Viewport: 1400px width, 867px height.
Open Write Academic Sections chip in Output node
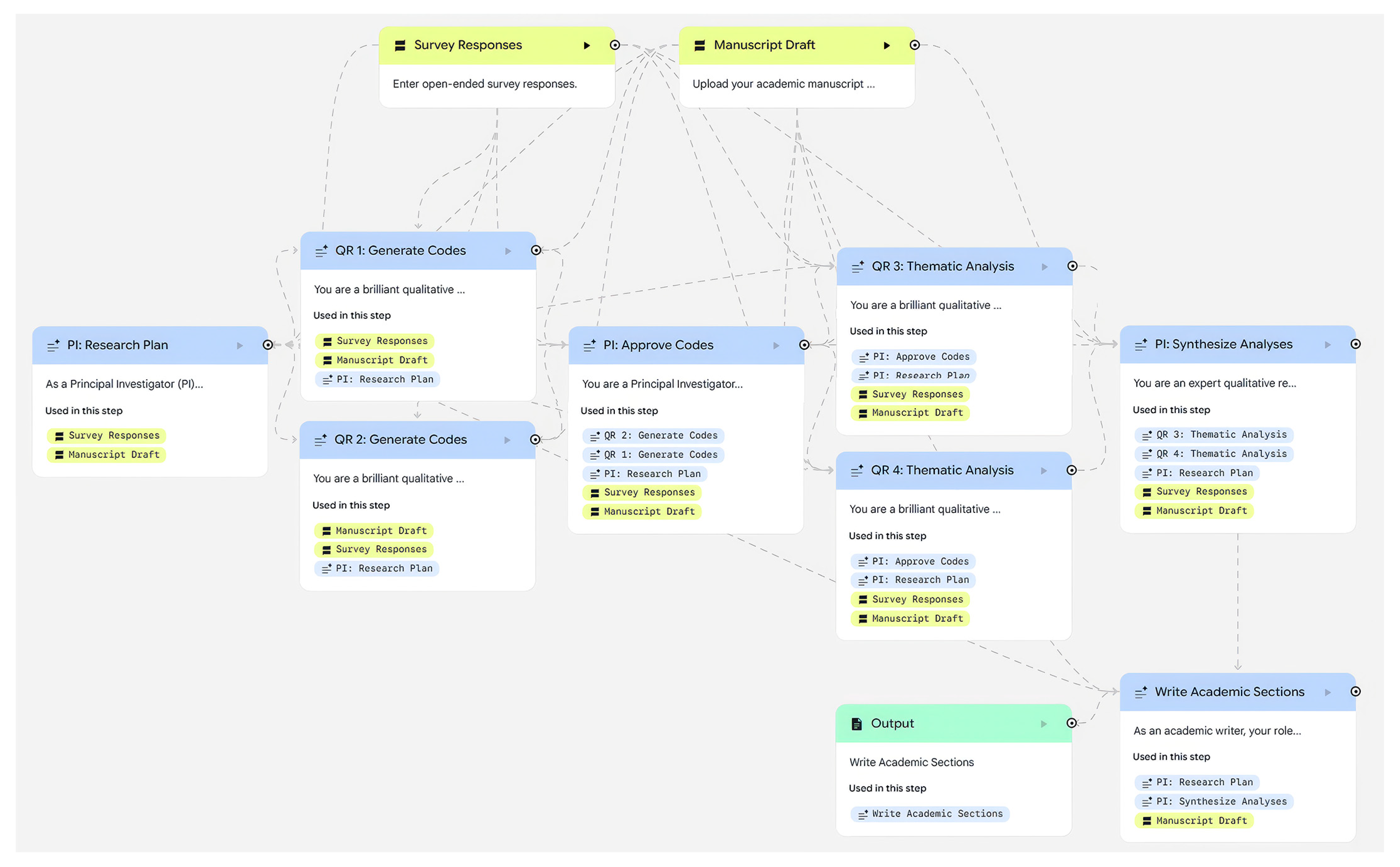coord(930,814)
